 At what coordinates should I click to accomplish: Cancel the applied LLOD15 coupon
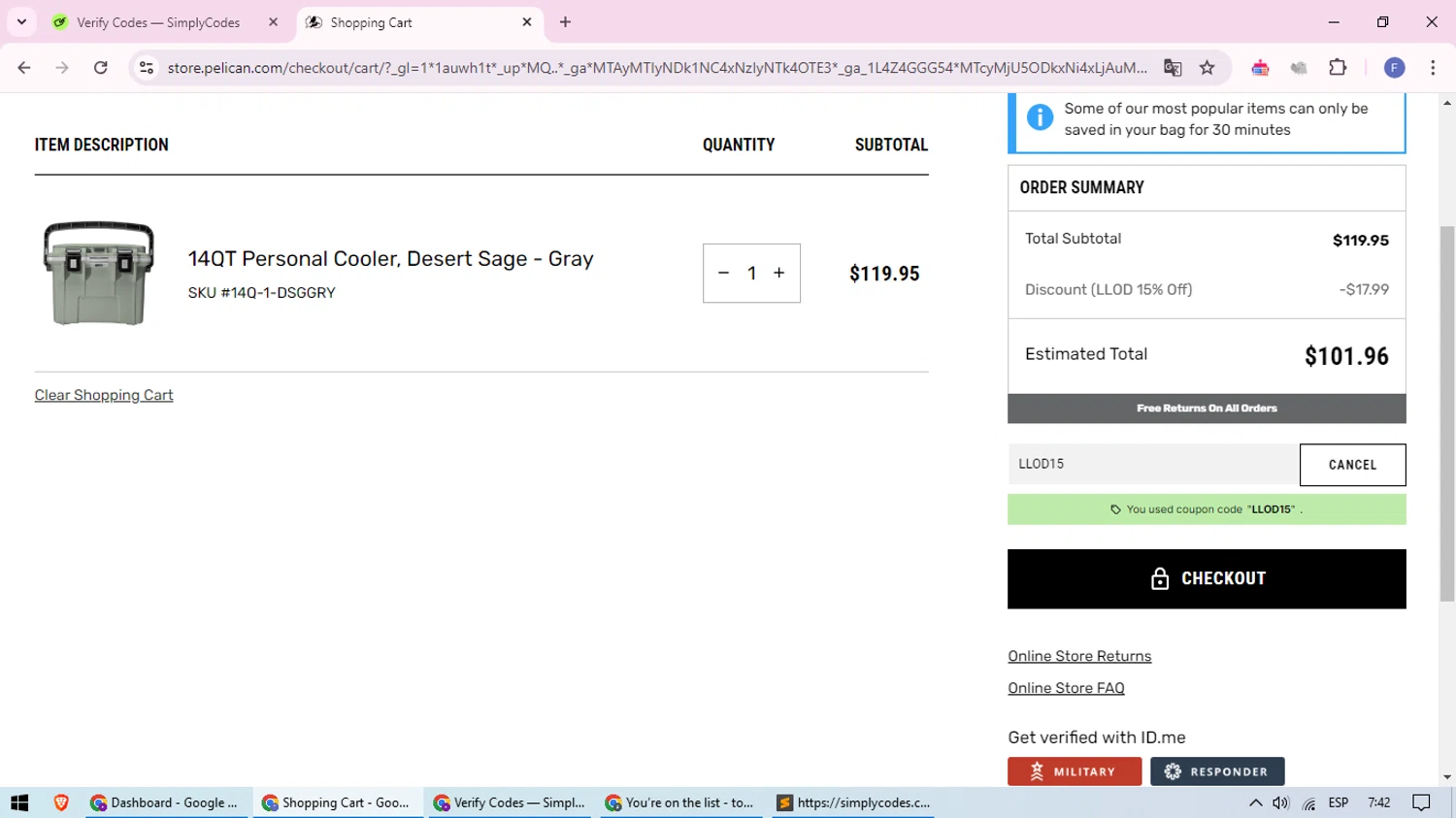point(1352,465)
